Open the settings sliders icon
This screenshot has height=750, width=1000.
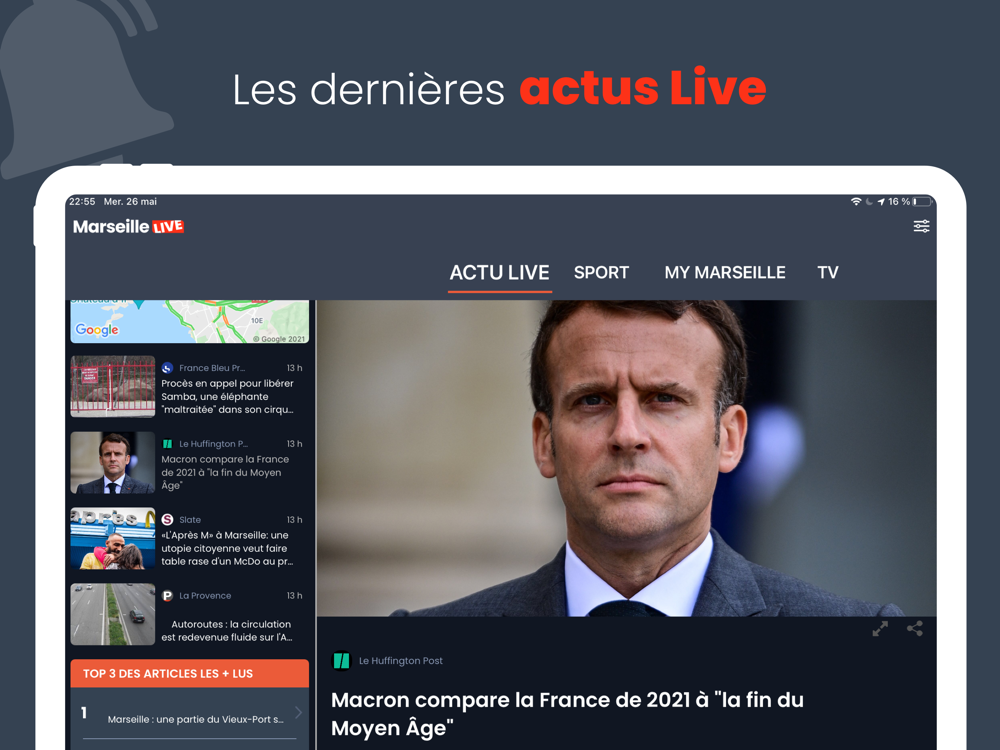tap(921, 226)
